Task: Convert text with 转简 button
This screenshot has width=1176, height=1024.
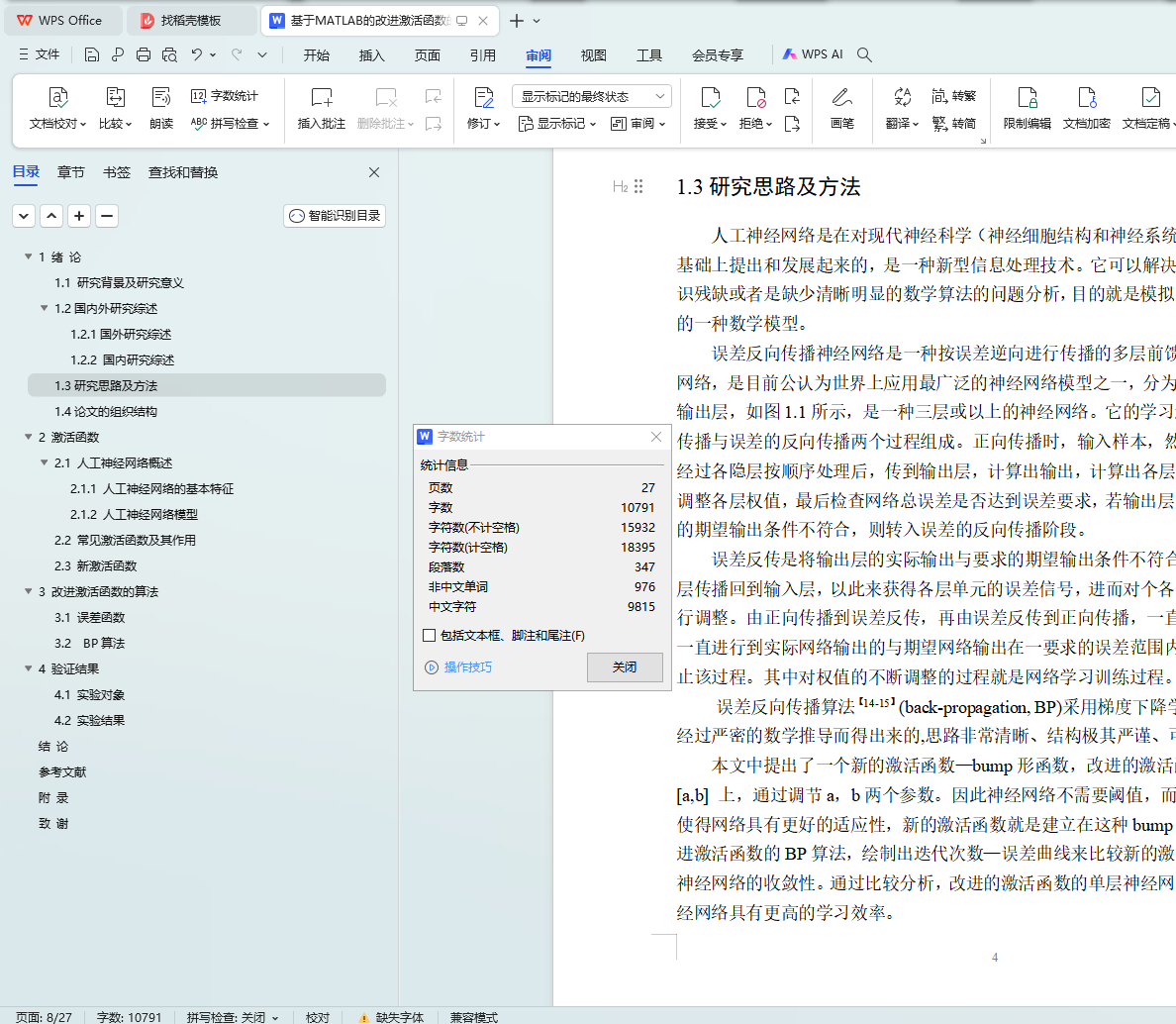Action: click(x=954, y=123)
